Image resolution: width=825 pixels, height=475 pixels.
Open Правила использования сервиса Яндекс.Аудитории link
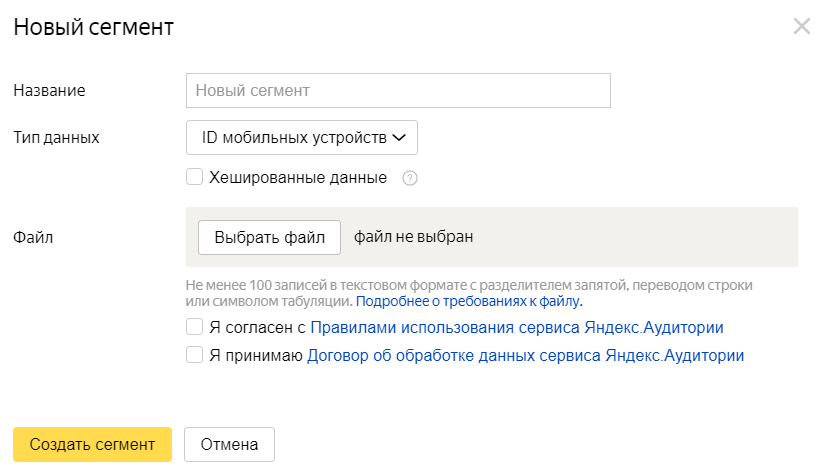tap(517, 328)
